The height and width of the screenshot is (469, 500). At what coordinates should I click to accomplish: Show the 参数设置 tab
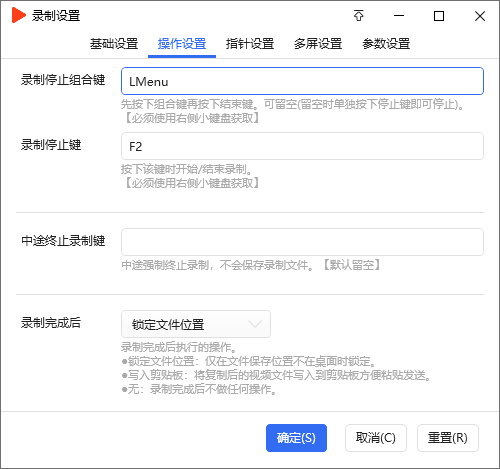coord(386,44)
